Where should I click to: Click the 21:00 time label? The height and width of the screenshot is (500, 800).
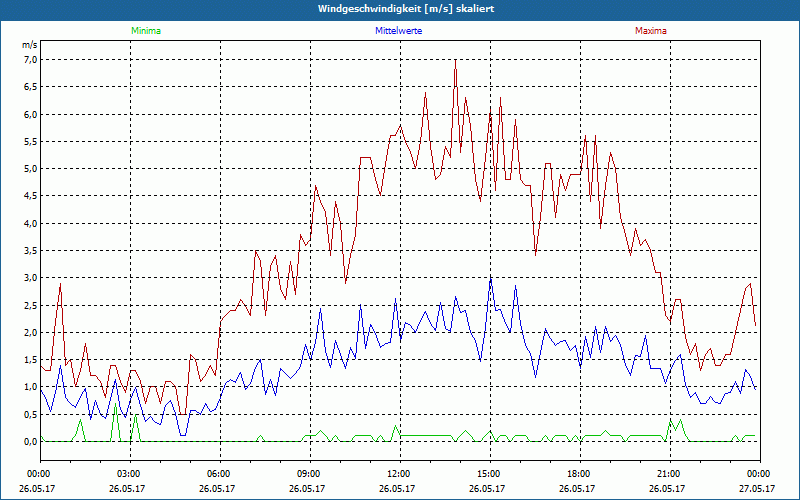click(670, 474)
